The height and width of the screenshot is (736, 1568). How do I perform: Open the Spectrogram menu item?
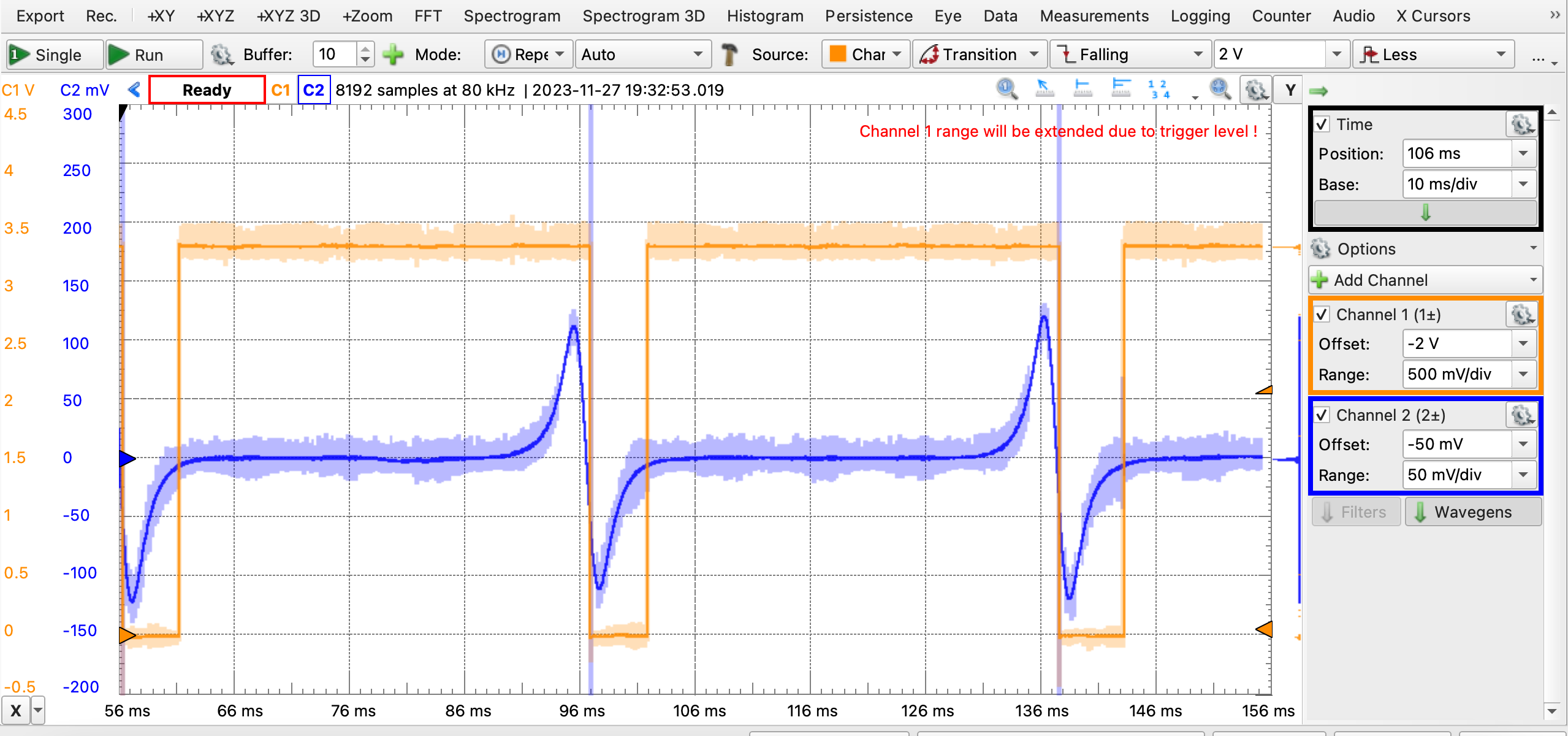click(512, 16)
